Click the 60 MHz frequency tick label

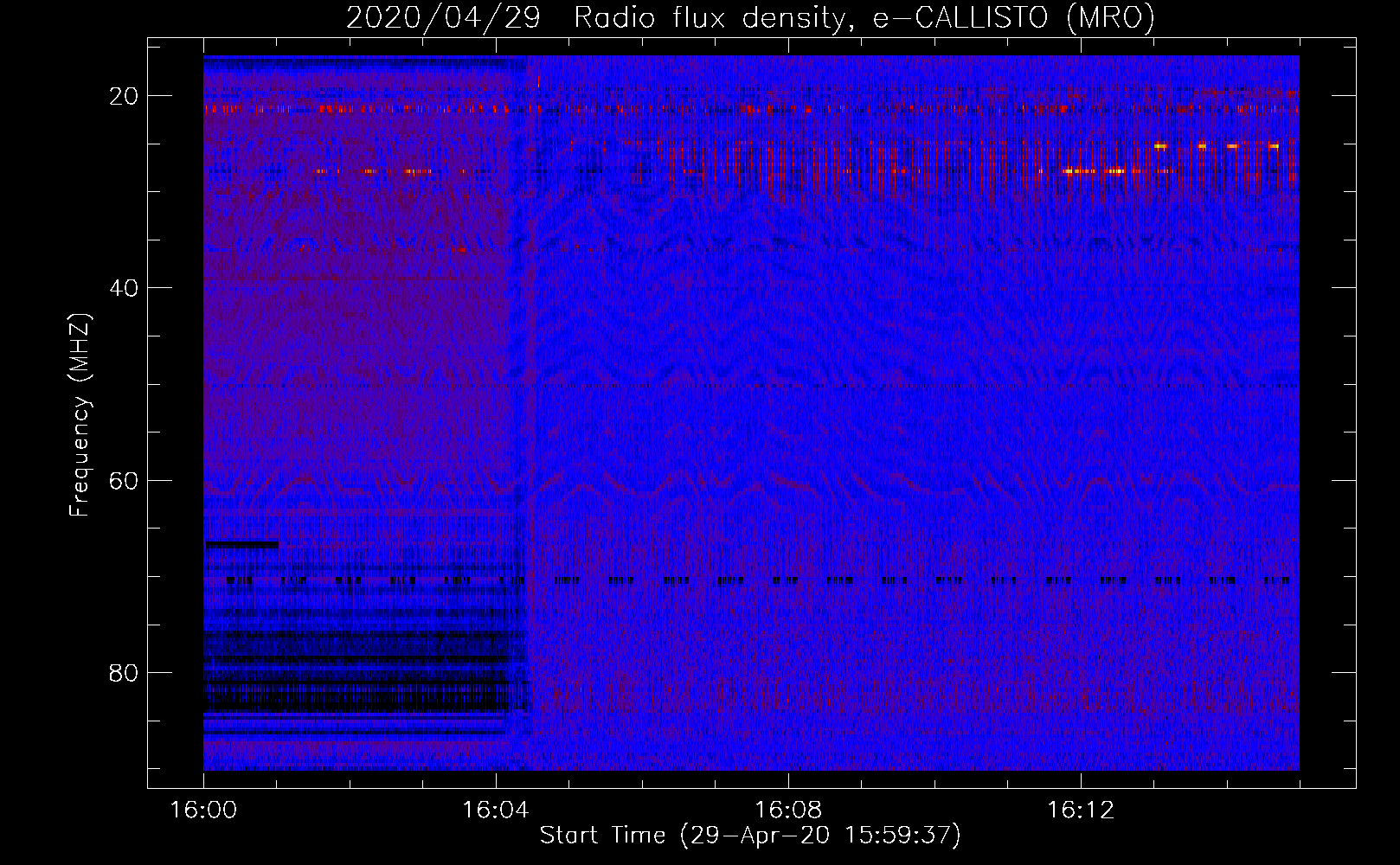pyautogui.click(x=124, y=480)
